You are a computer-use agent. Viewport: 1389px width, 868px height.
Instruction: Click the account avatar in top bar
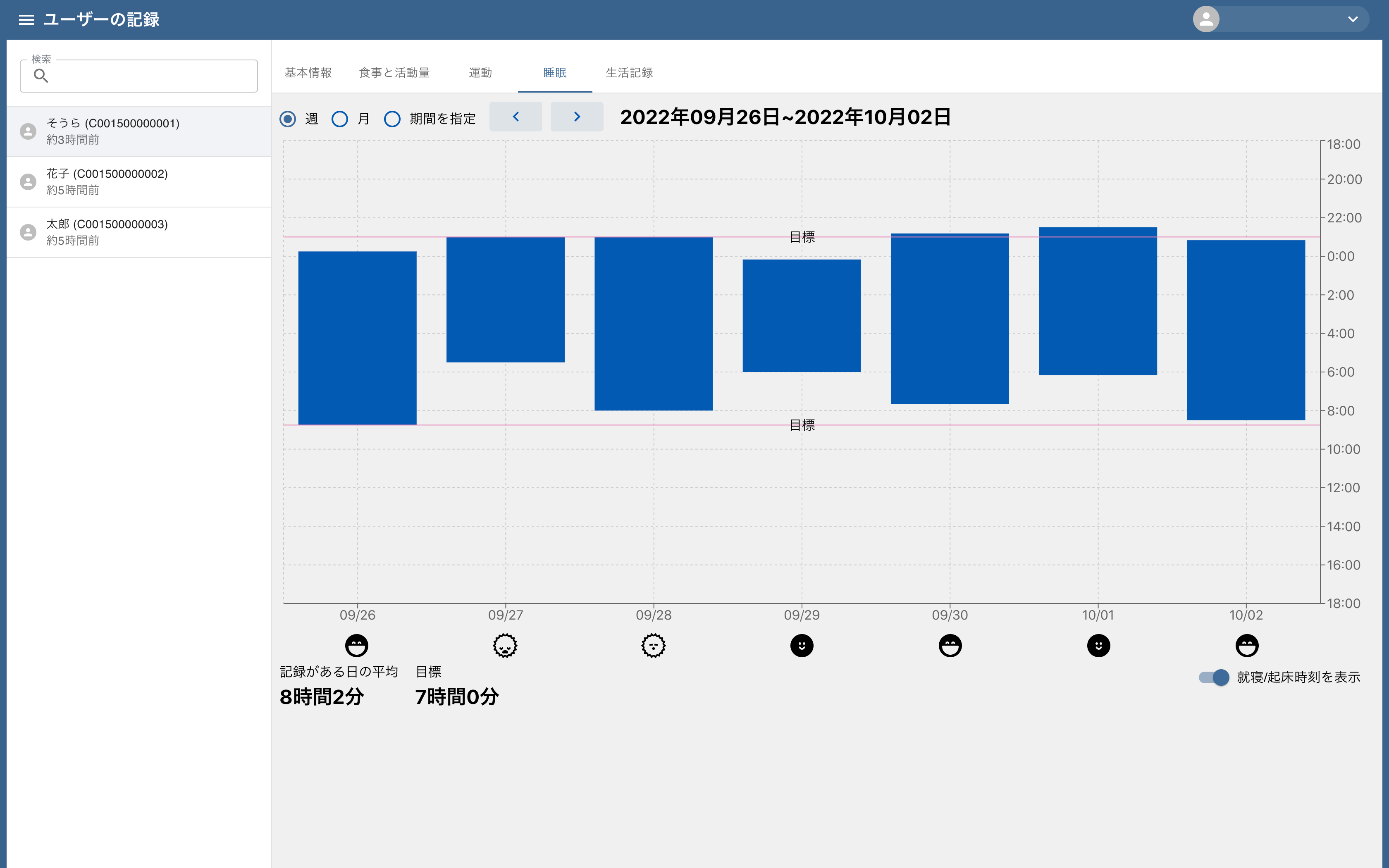1206,19
